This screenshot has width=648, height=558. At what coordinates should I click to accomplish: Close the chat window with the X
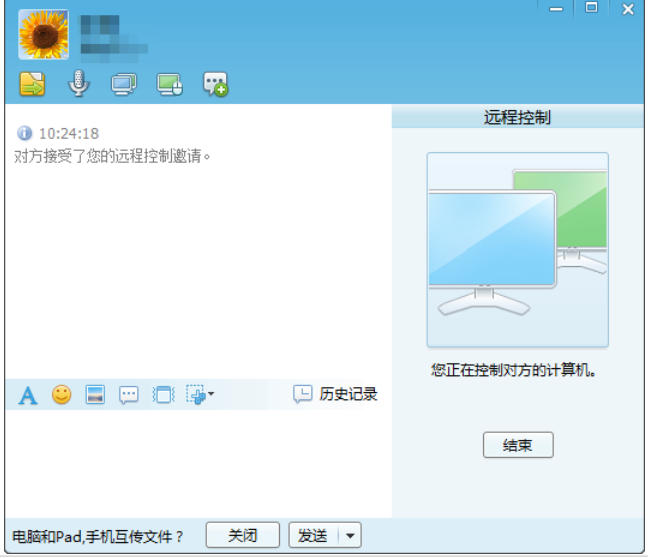pos(628,9)
